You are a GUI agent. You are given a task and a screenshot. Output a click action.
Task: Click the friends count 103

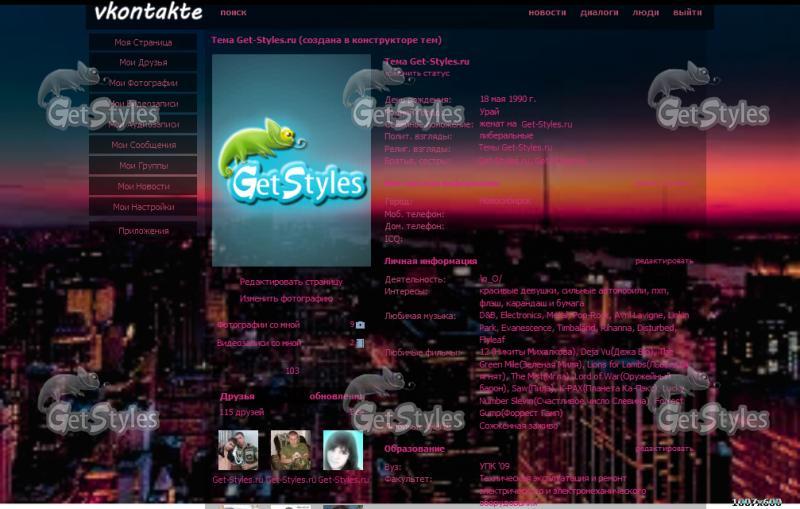pos(292,371)
